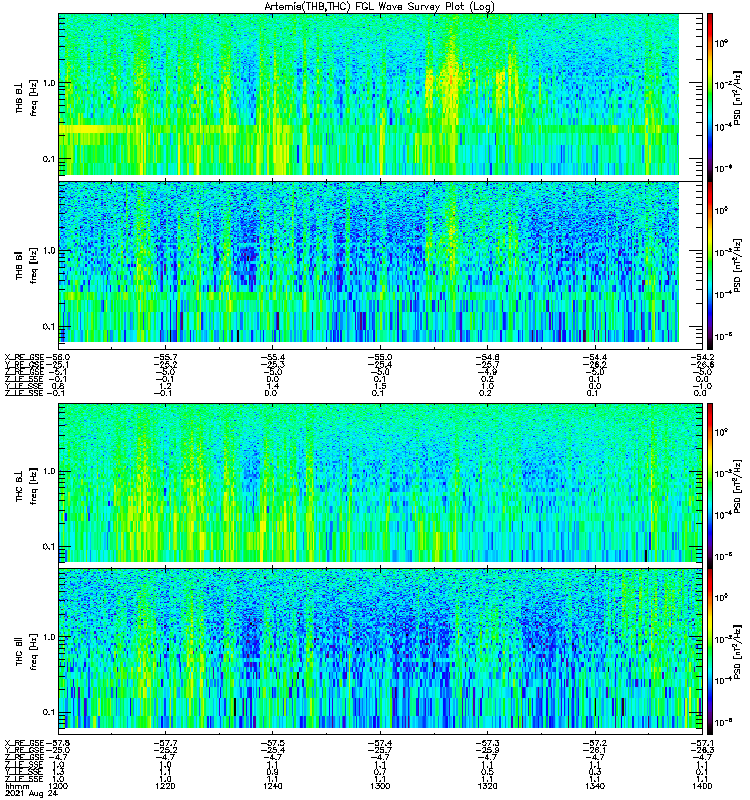750x800 pixels.
Task: Click the PSD color bar beside THC B-parallel panel
Action: click(710, 652)
